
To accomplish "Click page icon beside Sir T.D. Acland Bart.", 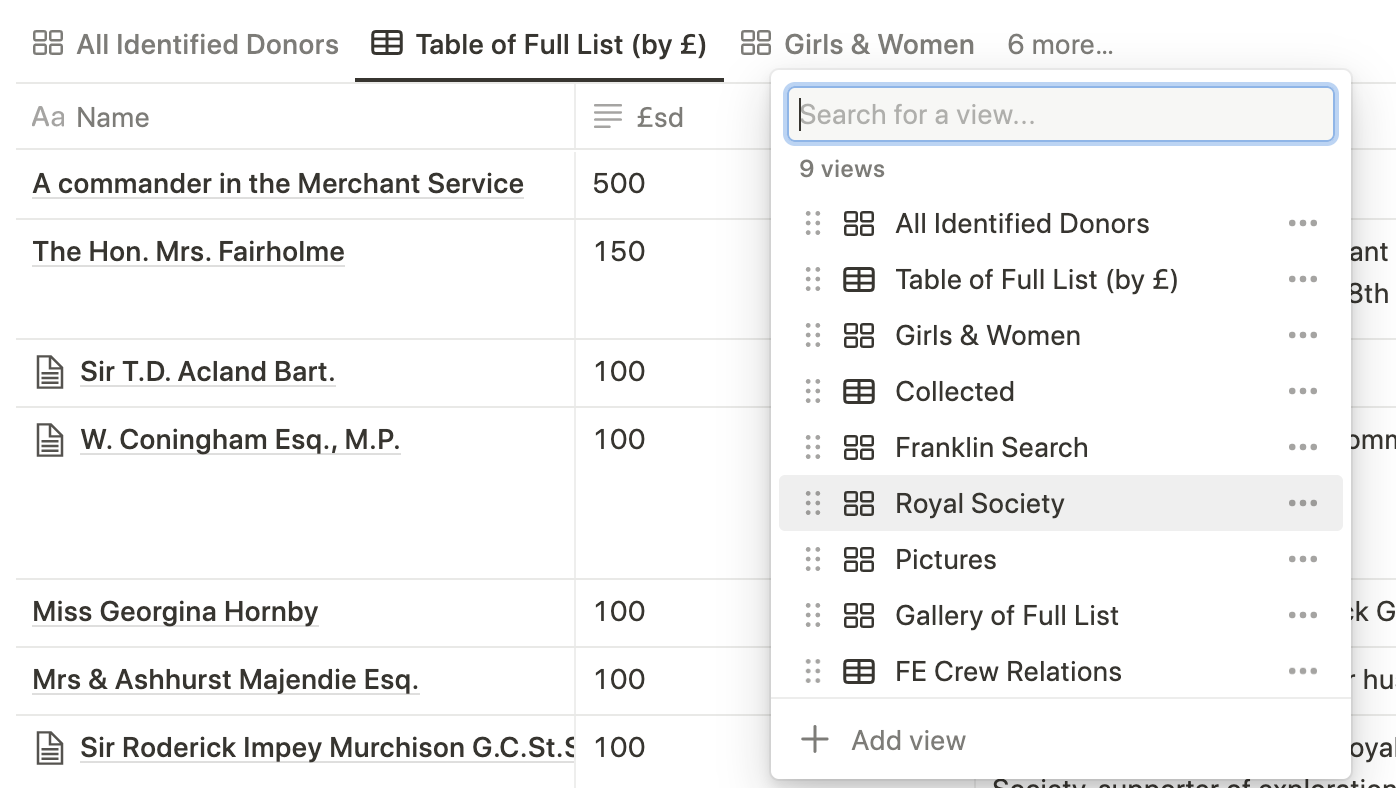I will pos(50,372).
